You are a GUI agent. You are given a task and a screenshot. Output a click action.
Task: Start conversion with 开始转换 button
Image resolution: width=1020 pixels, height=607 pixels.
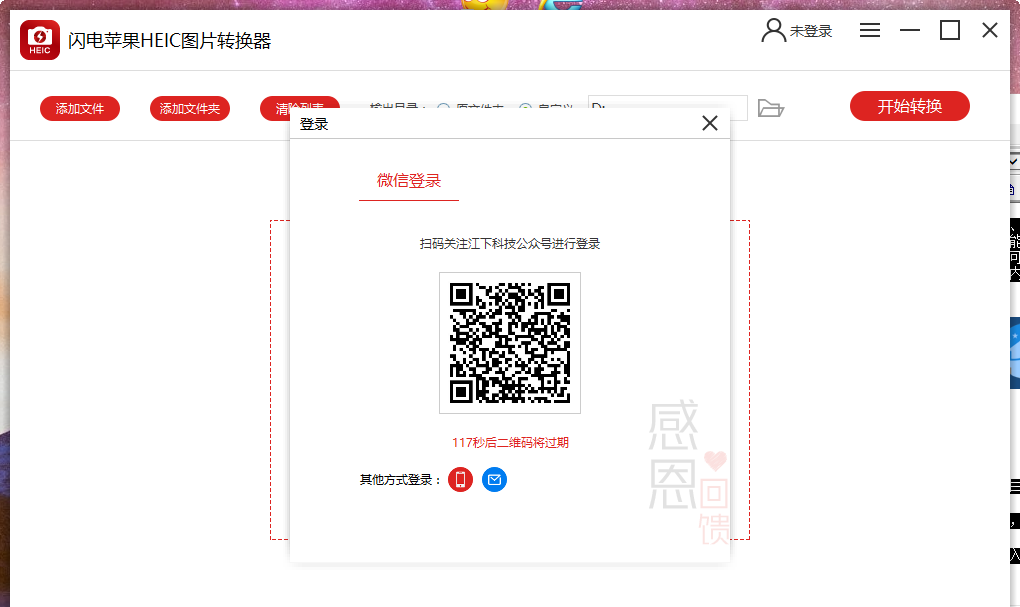click(x=909, y=106)
